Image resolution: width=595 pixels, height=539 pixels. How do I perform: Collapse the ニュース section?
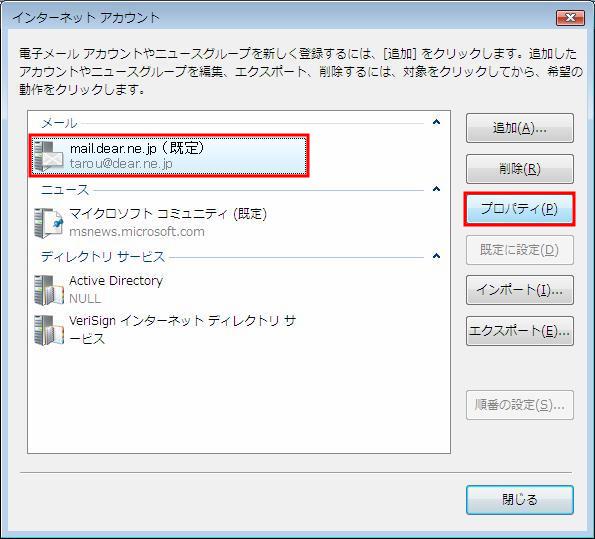[x=436, y=189]
